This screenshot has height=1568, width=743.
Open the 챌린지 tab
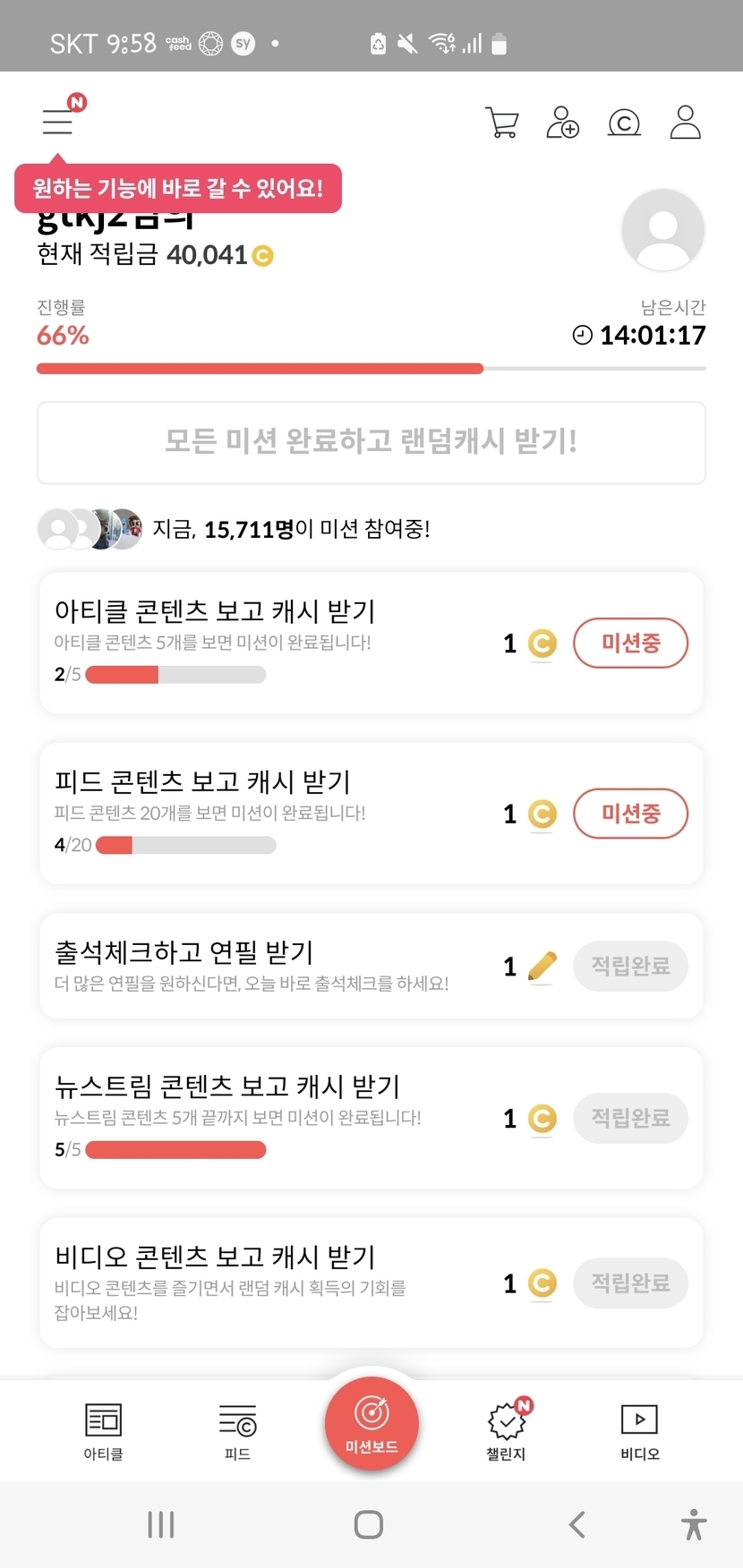coord(507,1431)
